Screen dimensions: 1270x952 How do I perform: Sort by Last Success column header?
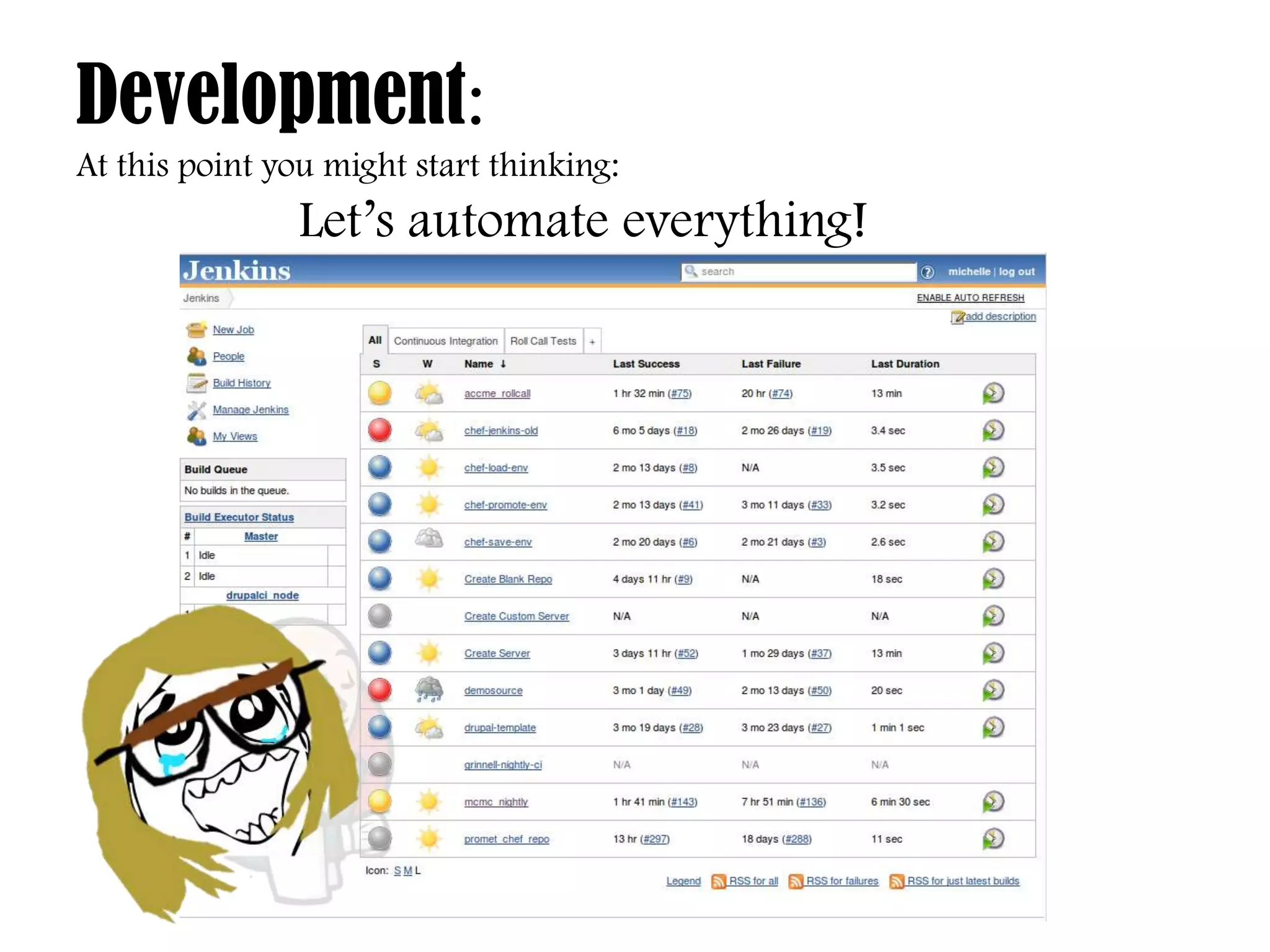click(x=646, y=364)
